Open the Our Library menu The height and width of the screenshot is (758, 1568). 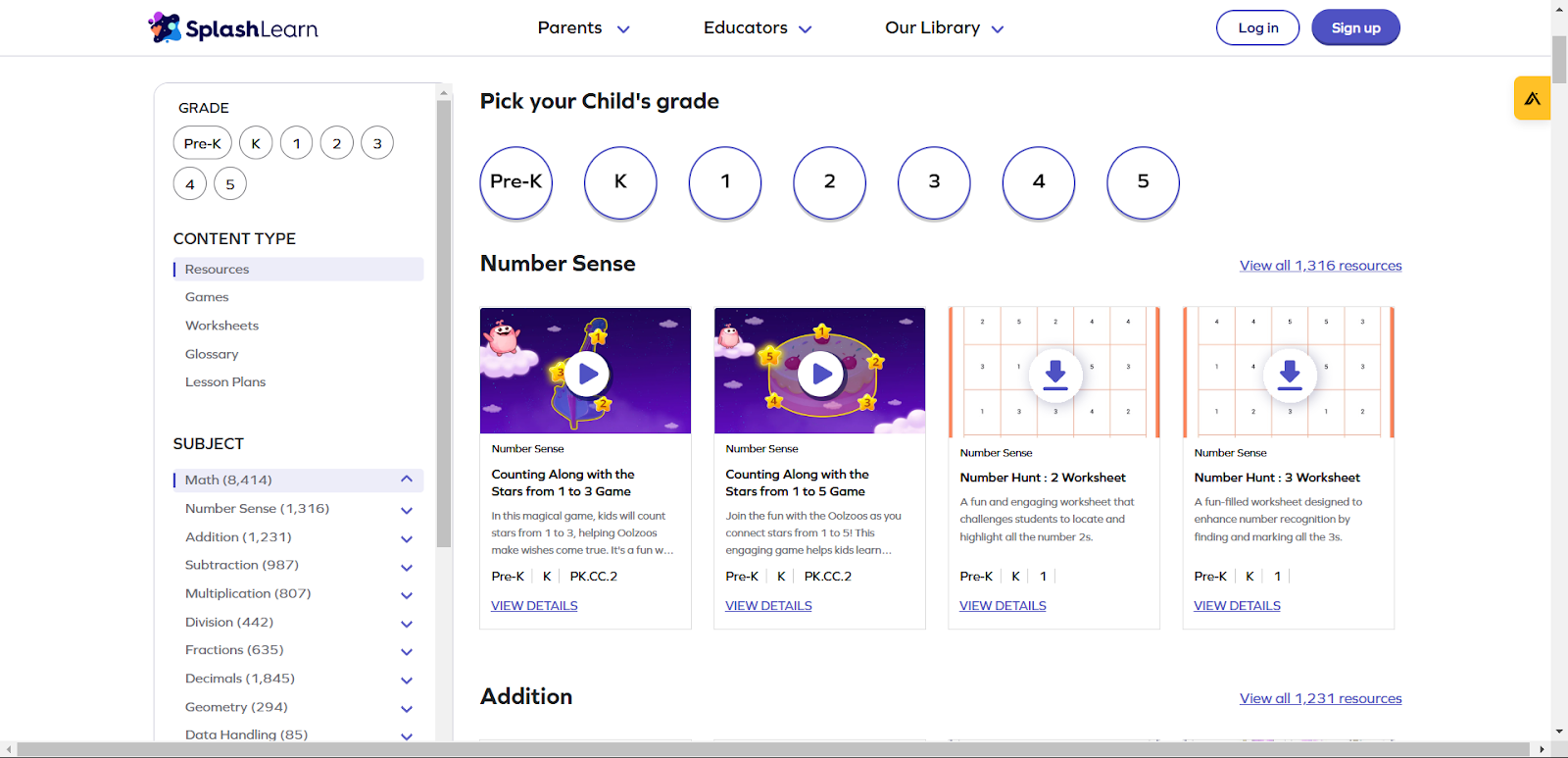tap(944, 27)
